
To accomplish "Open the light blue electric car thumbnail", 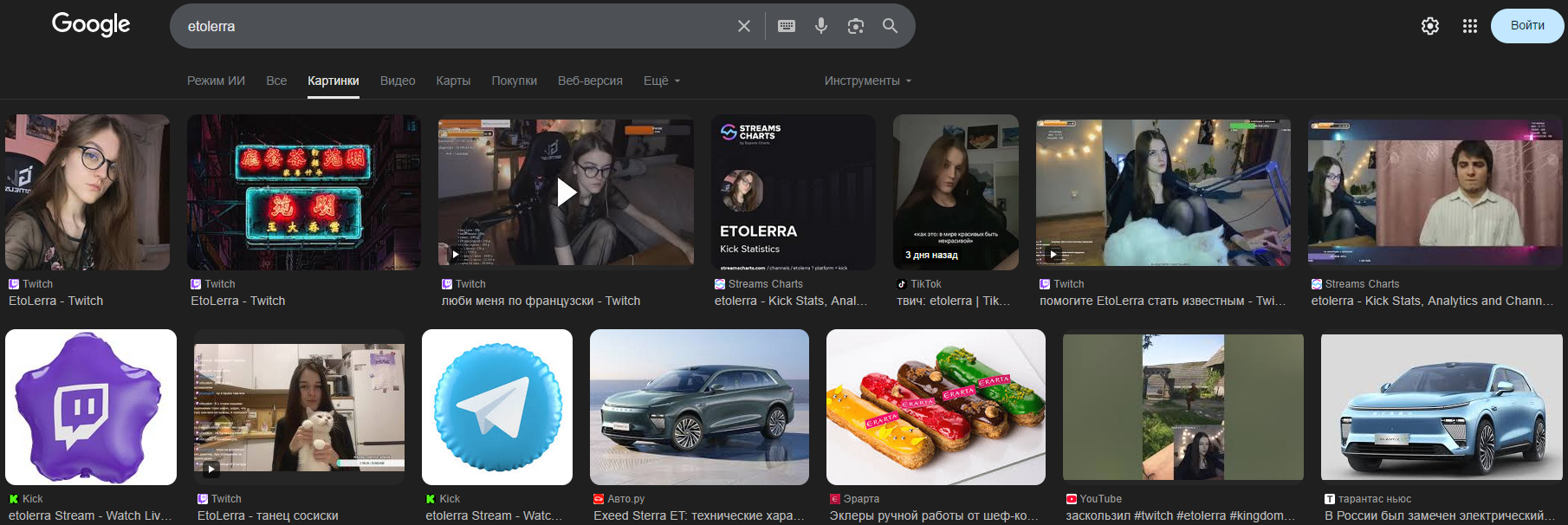I will pos(1442,407).
